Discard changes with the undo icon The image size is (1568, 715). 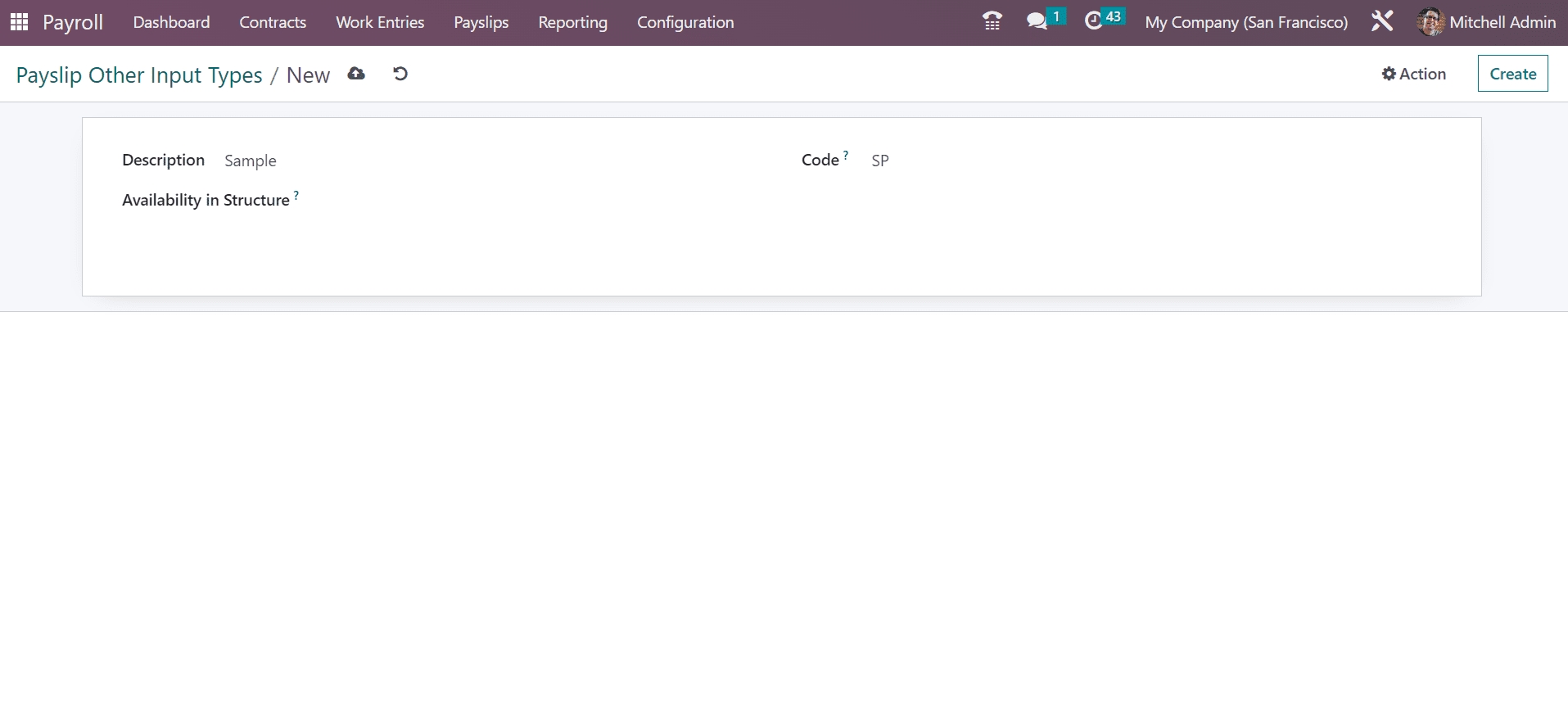(400, 74)
